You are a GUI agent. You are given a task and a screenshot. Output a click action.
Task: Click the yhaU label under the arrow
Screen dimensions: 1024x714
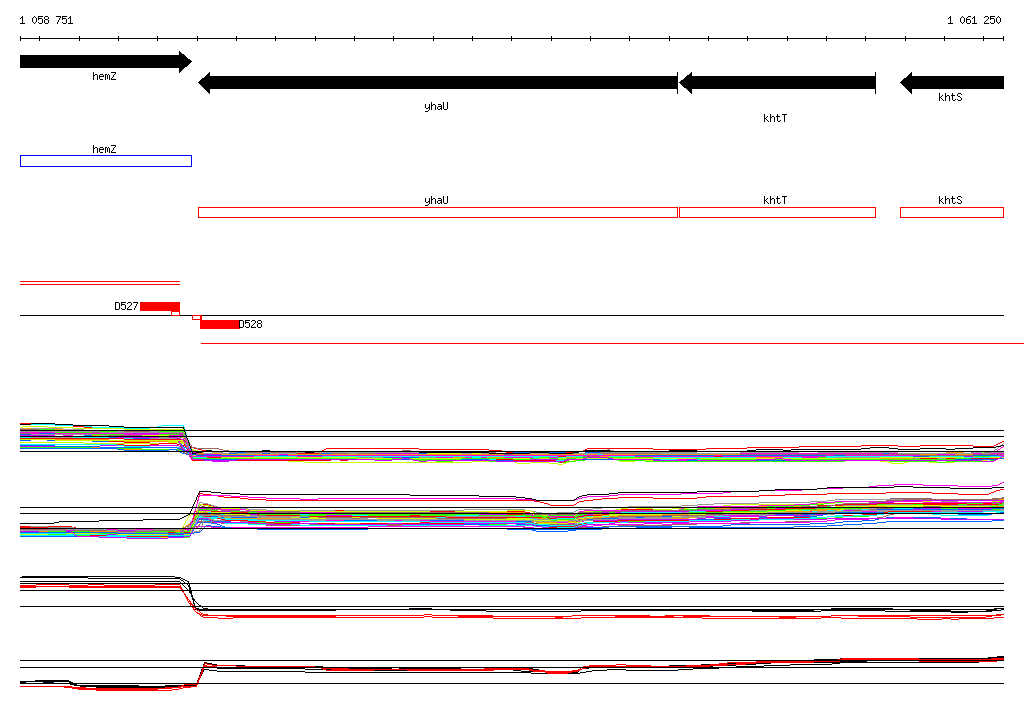click(436, 106)
